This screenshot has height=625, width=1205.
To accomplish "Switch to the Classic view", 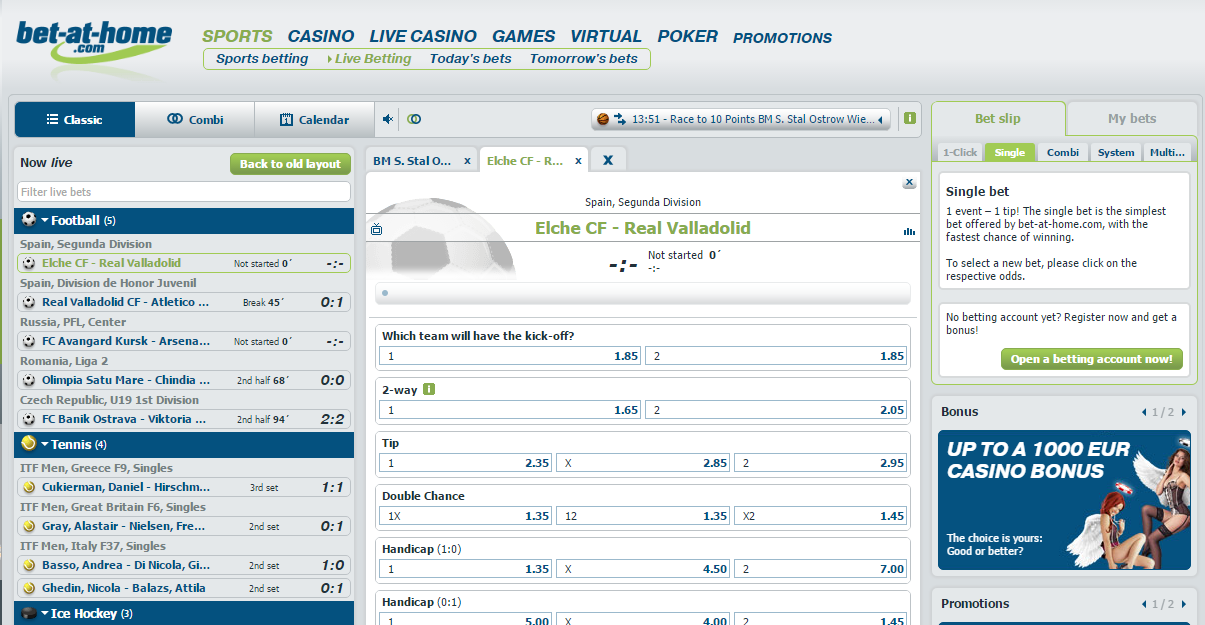I will 75,119.
